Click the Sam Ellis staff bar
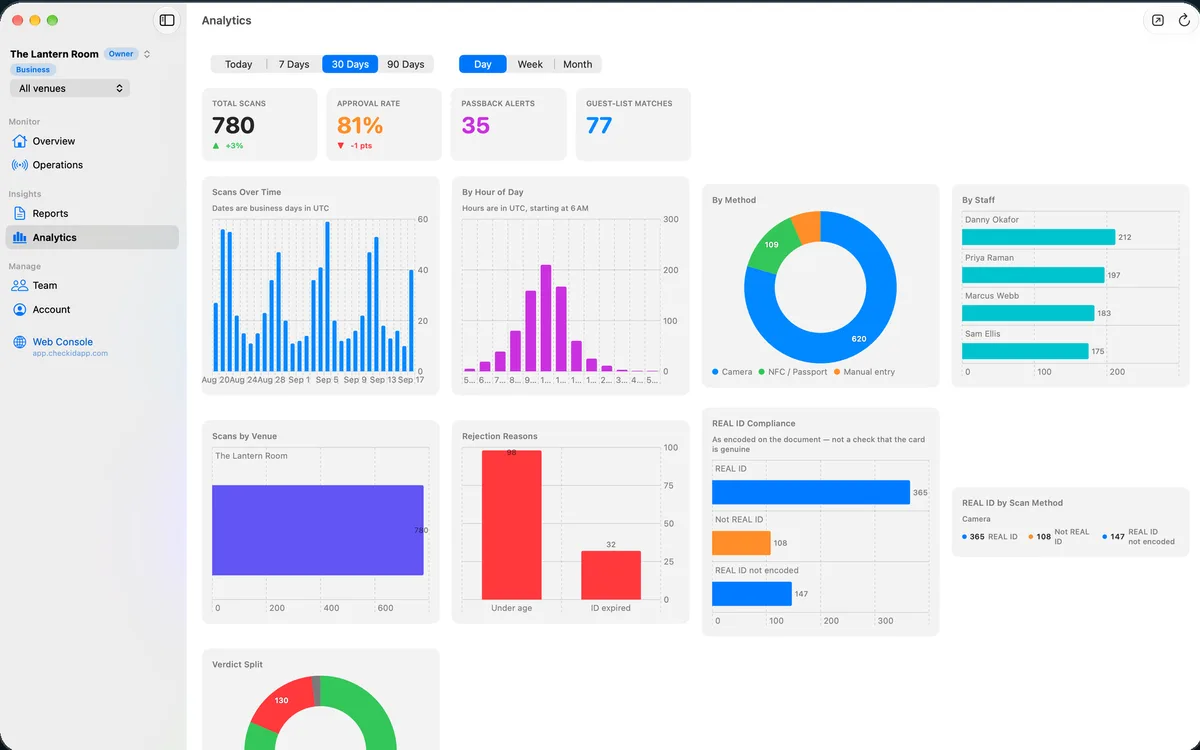The height and width of the screenshot is (750, 1200). [1025, 351]
